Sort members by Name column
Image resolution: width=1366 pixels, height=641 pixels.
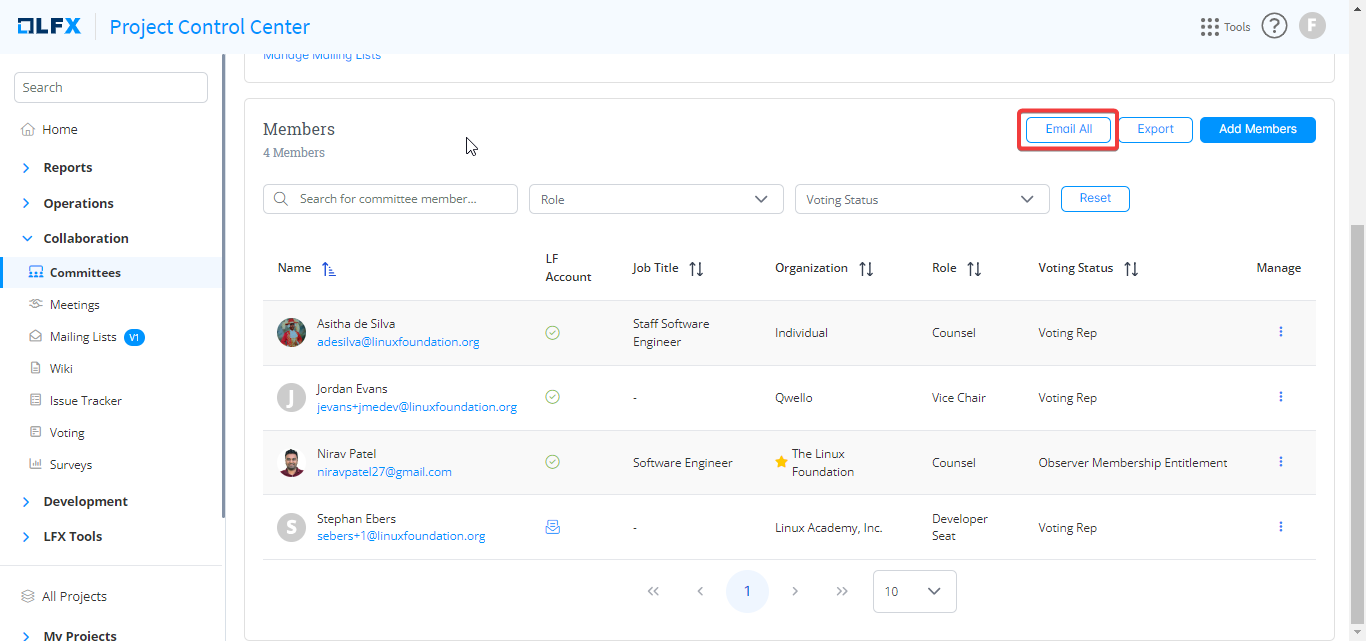click(329, 269)
